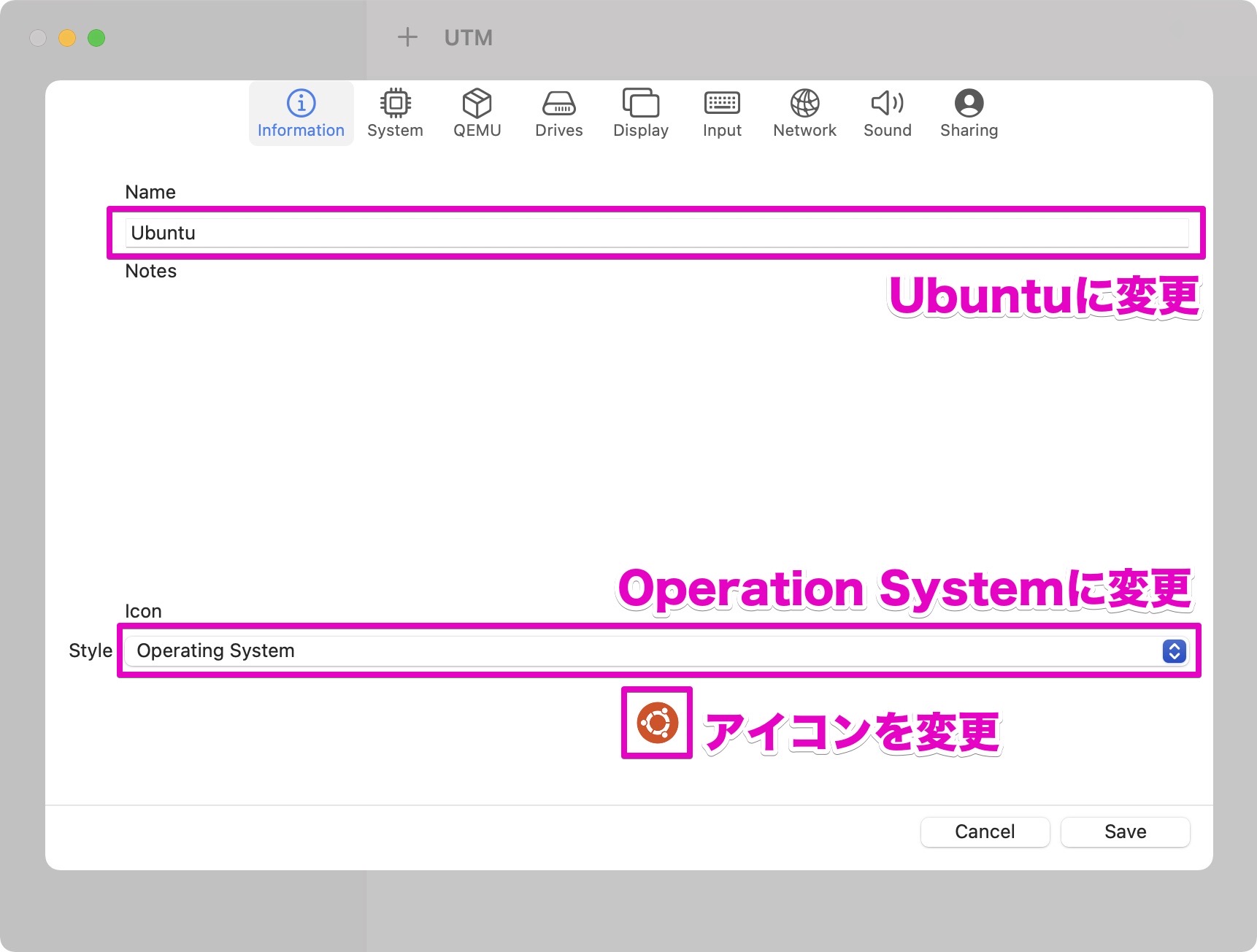This screenshot has height=952, width=1257.
Task: Open the Input device settings
Action: [x=721, y=113]
